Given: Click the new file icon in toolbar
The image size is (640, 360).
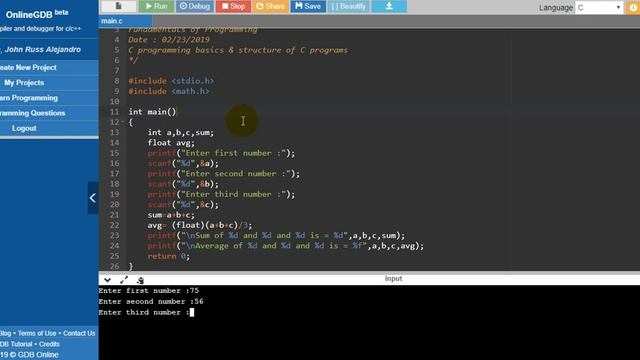Looking at the screenshot, I should pos(118,6).
